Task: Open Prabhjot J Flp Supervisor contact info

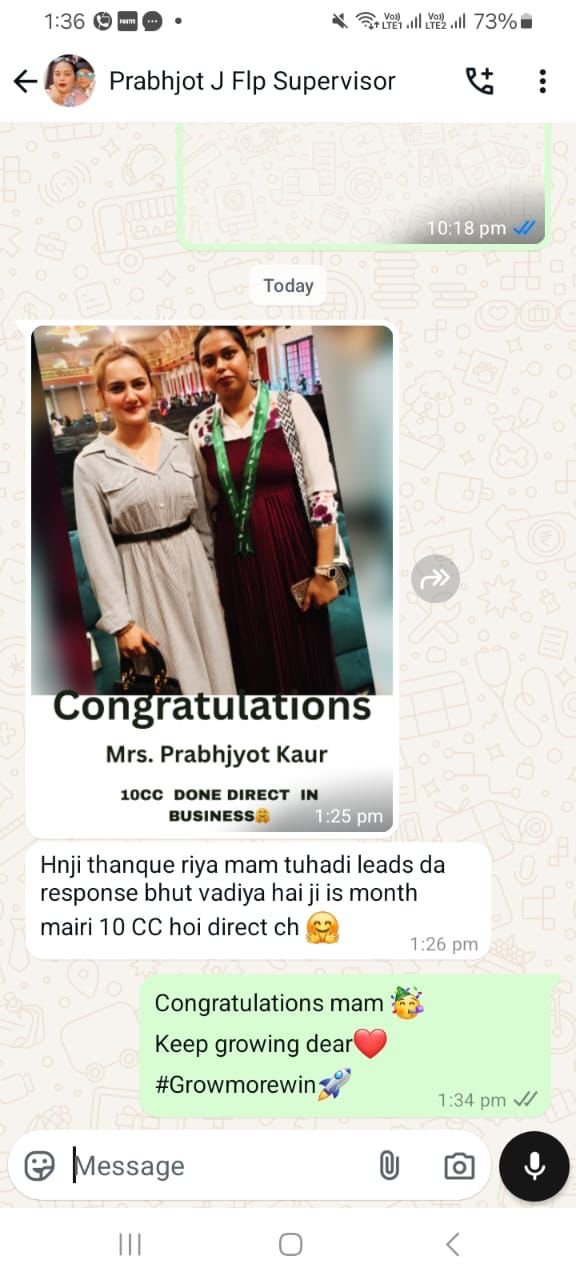Action: (252, 81)
